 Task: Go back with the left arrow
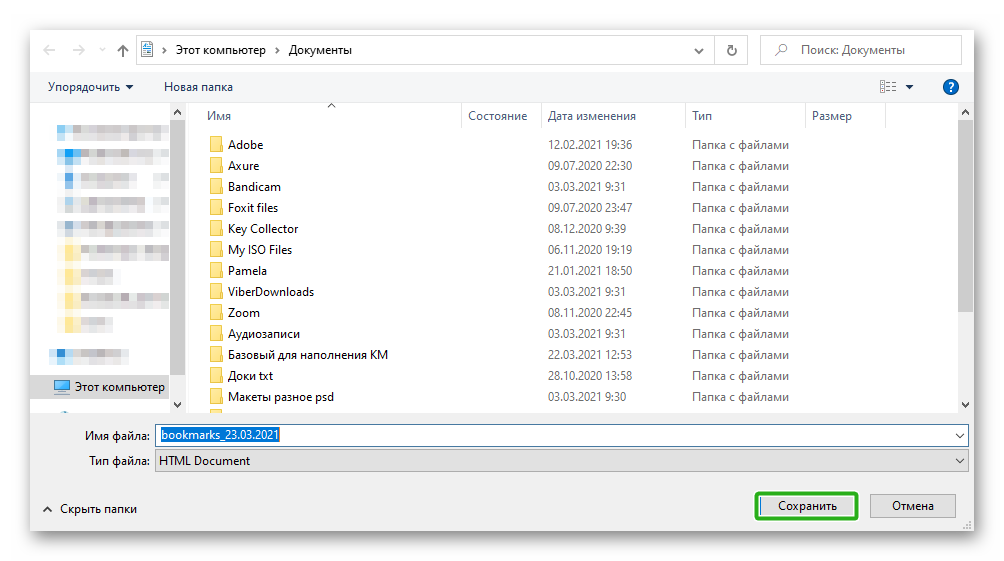coord(49,50)
